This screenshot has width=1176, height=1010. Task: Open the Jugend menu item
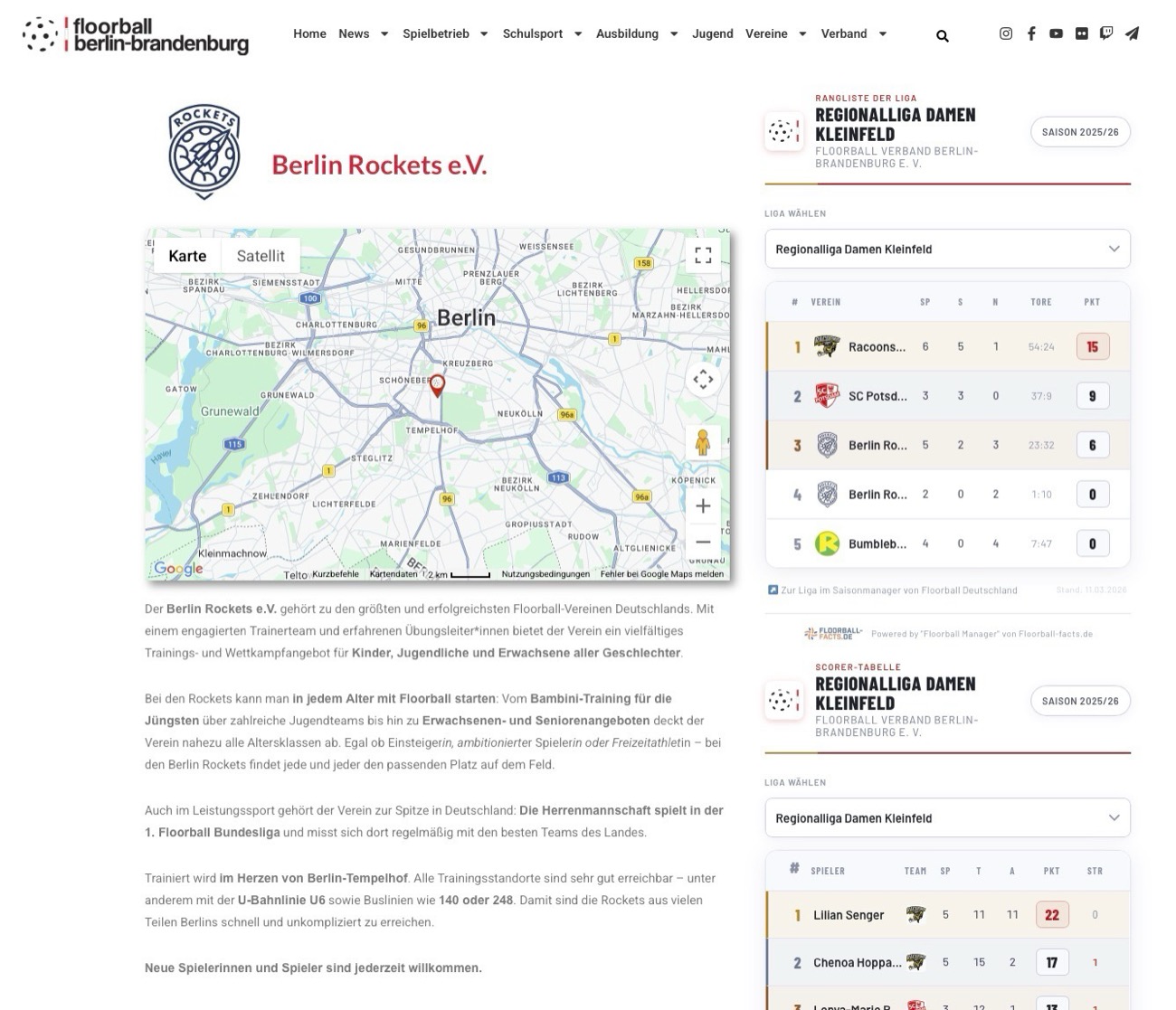click(713, 33)
